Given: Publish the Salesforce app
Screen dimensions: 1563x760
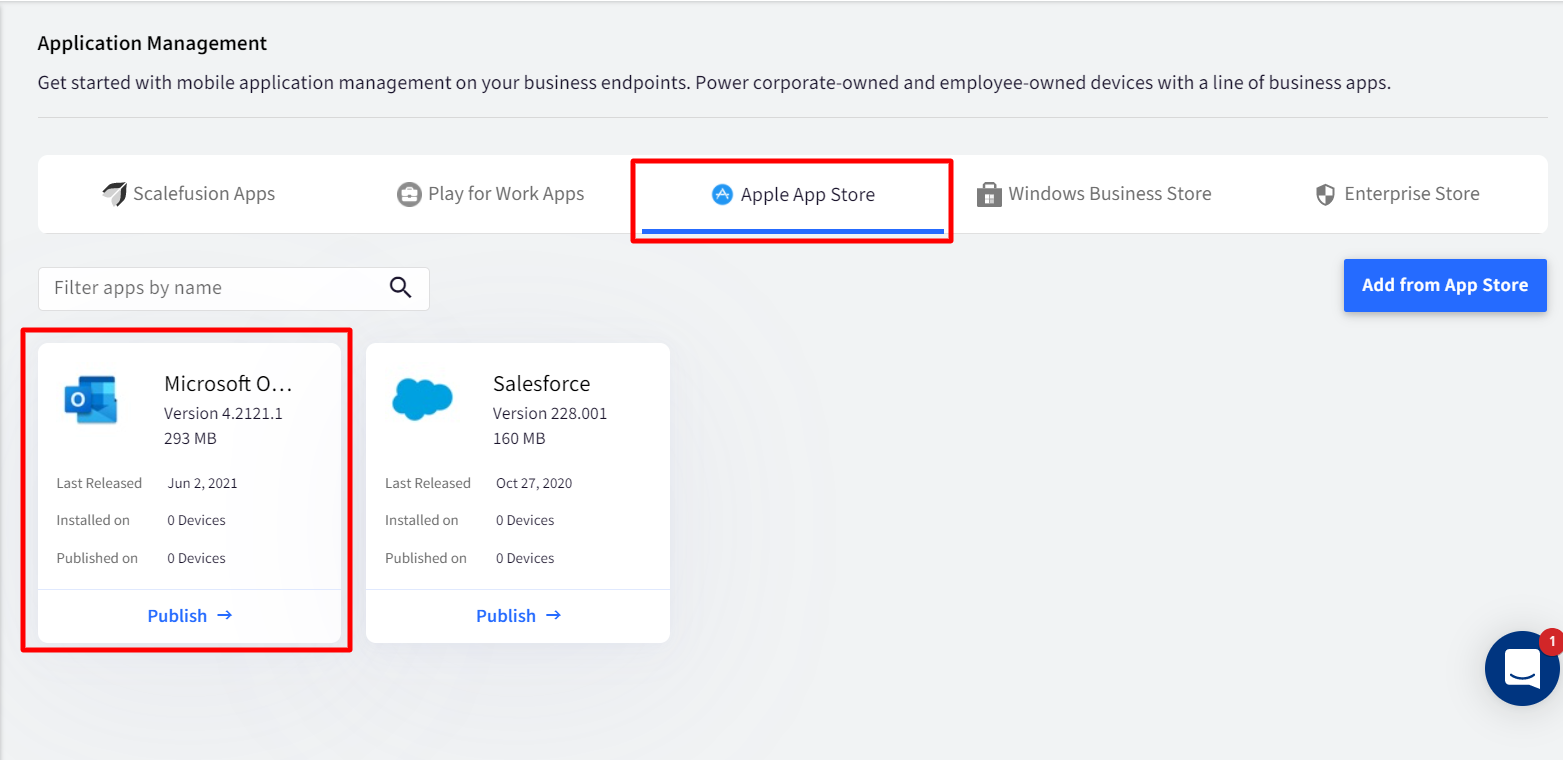Looking at the screenshot, I should click(x=518, y=615).
